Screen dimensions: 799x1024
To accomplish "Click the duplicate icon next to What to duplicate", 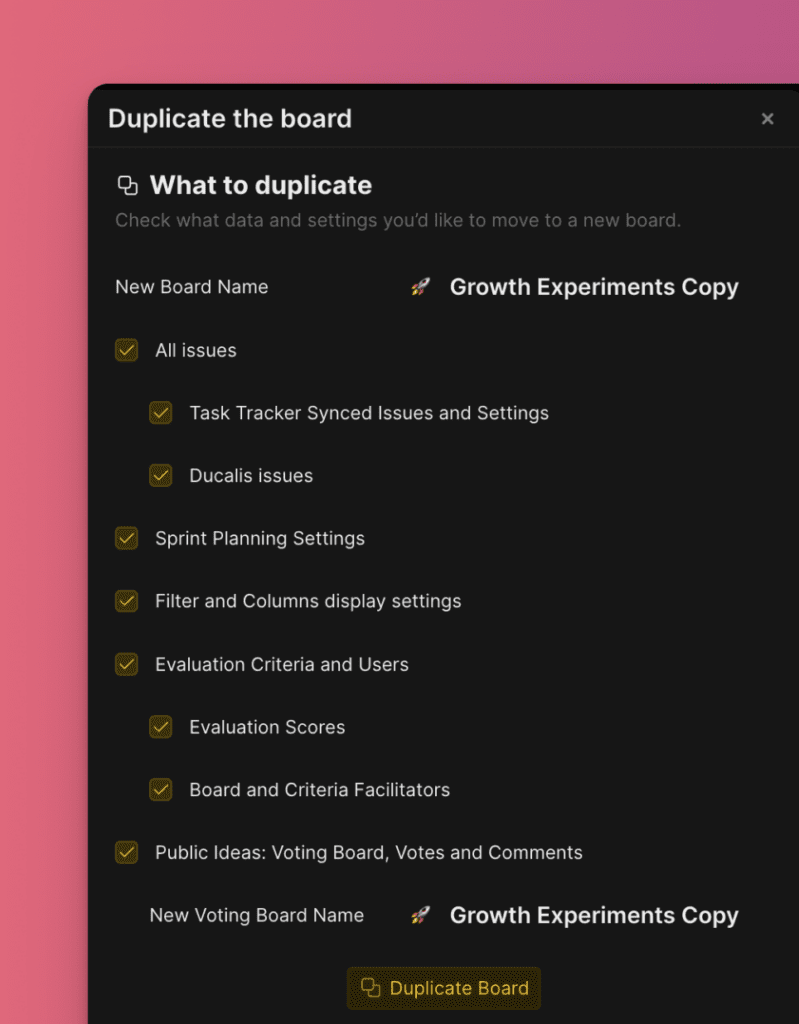I will 127,185.
